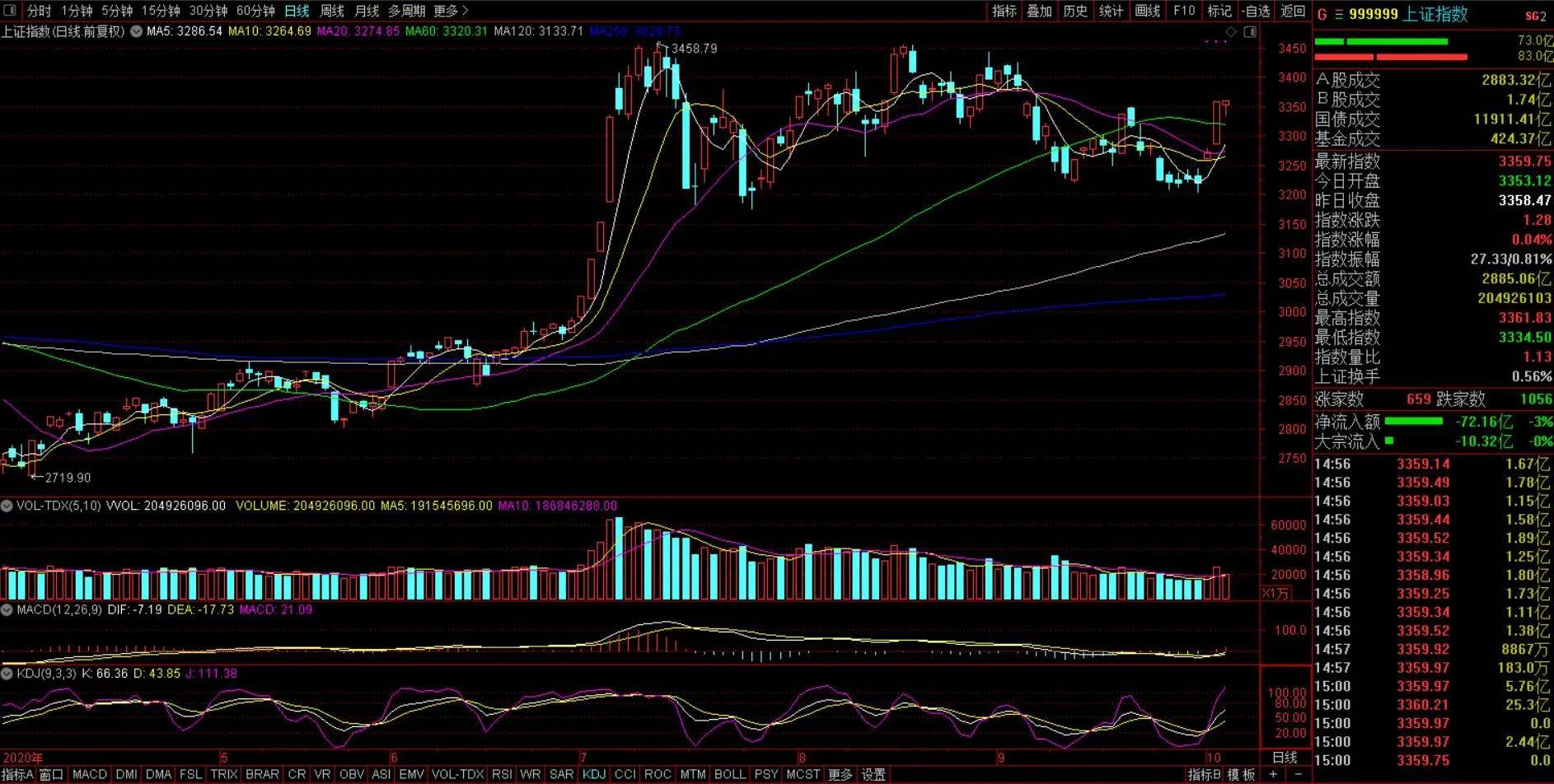Open the 历史 history button
The height and width of the screenshot is (784, 1554).
1075,11
